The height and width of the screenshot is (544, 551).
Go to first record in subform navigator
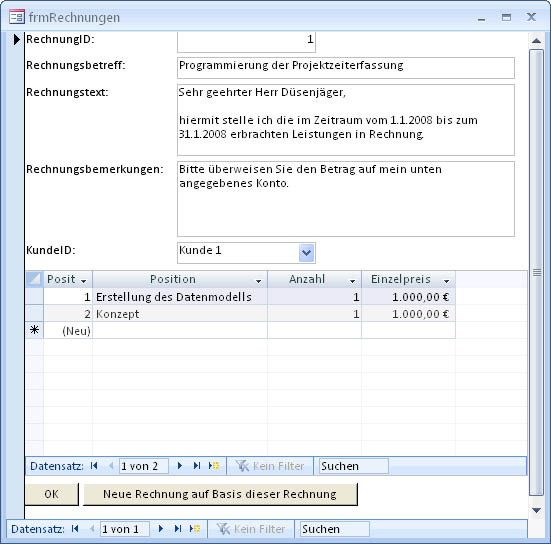94,466
